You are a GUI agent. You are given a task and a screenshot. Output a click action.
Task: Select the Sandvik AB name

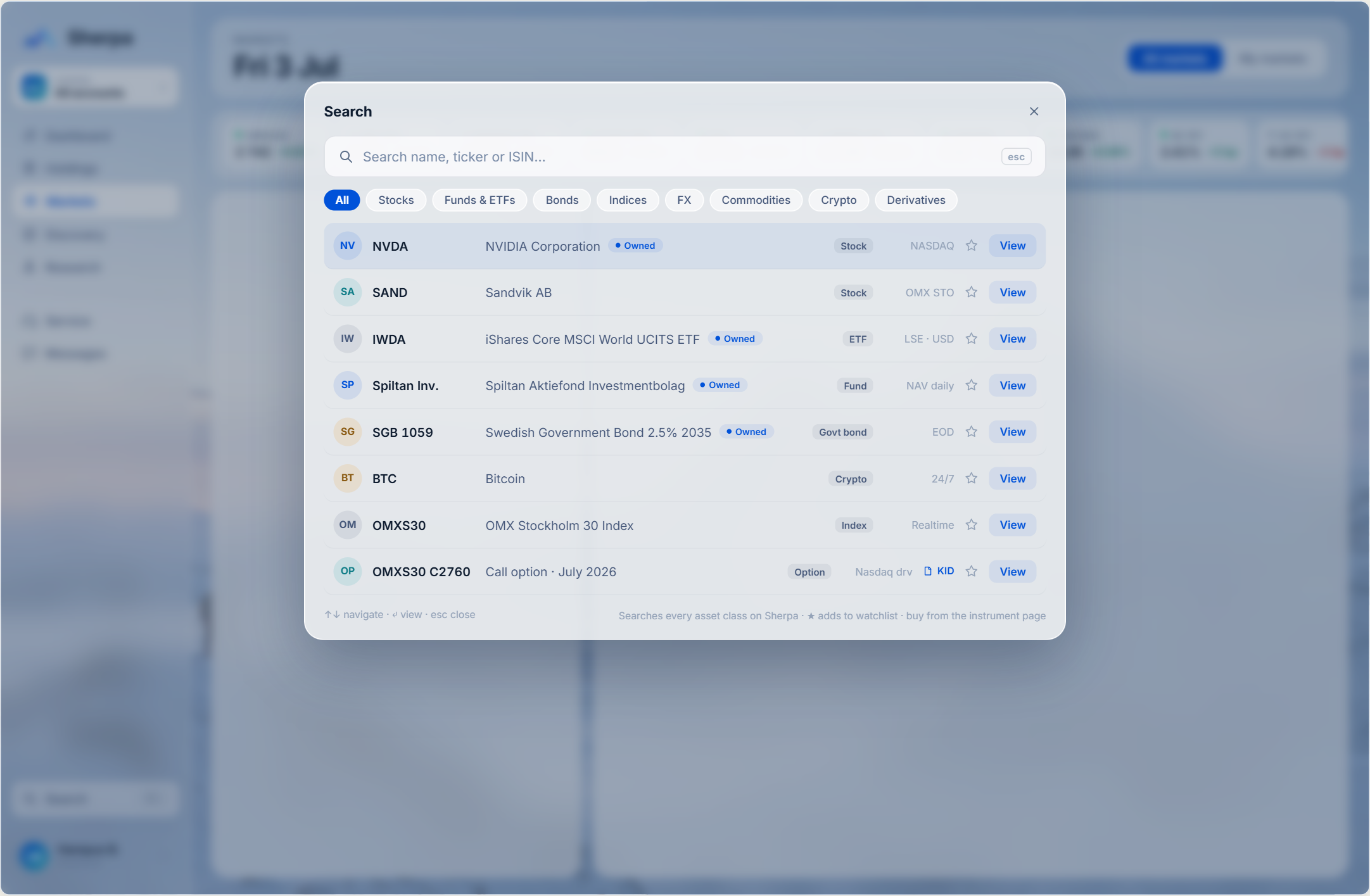pyautogui.click(x=518, y=293)
